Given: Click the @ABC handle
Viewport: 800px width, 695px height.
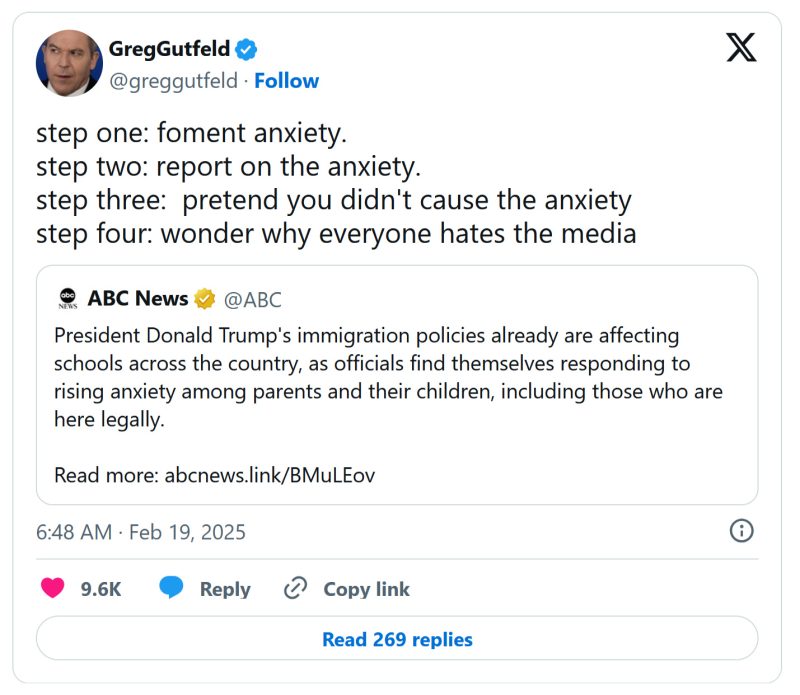Looking at the screenshot, I should (x=253, y=297).
